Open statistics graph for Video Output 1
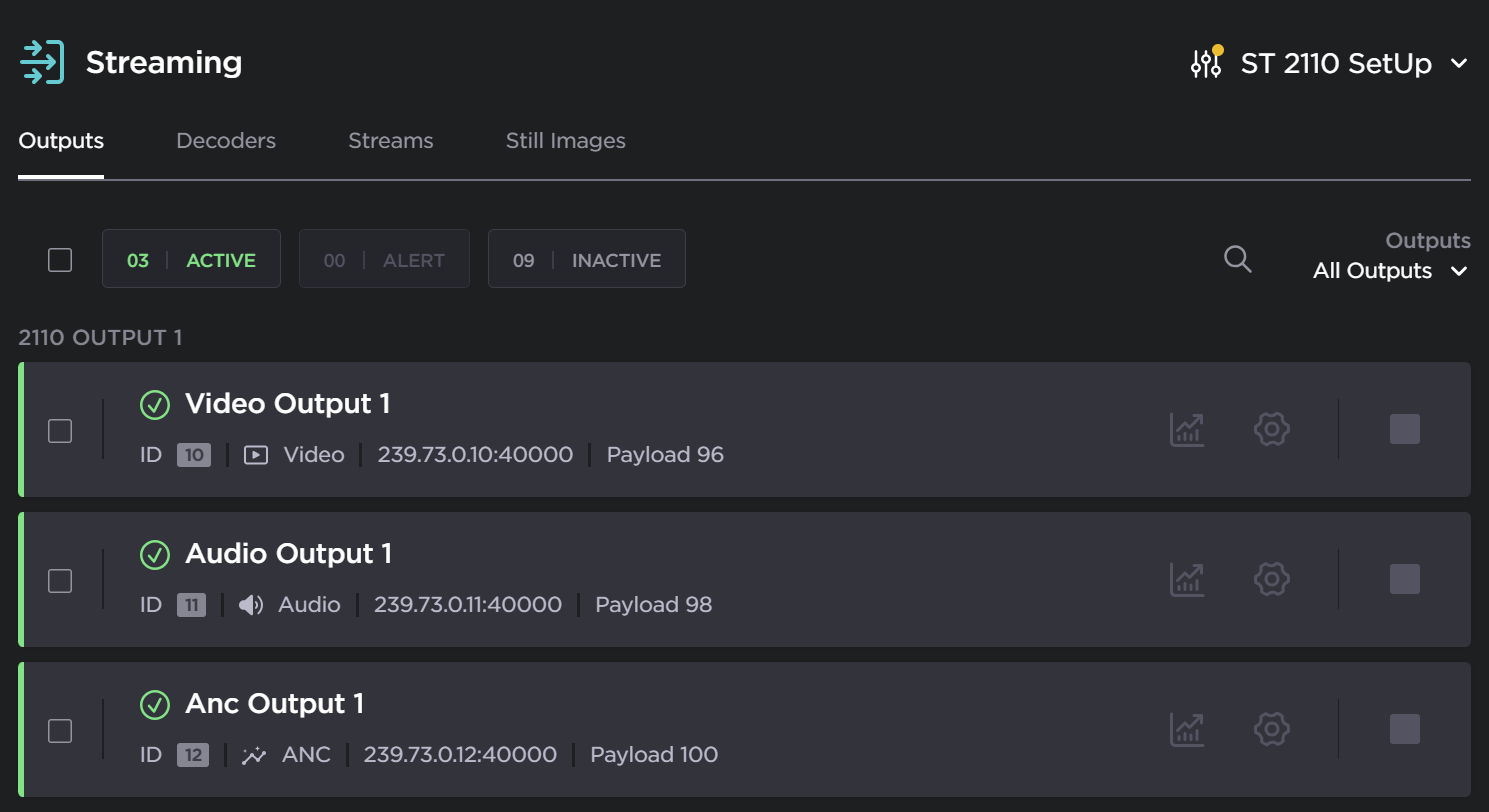This screenshot has width=1489, height=812. 1187,430
